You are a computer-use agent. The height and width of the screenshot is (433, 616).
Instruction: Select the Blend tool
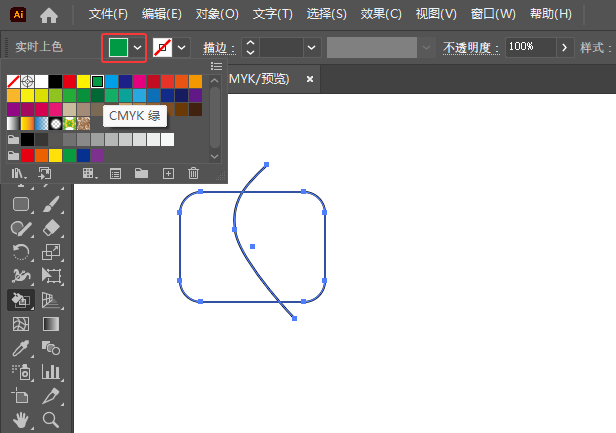pyautogui.click(x=51, y=348)
